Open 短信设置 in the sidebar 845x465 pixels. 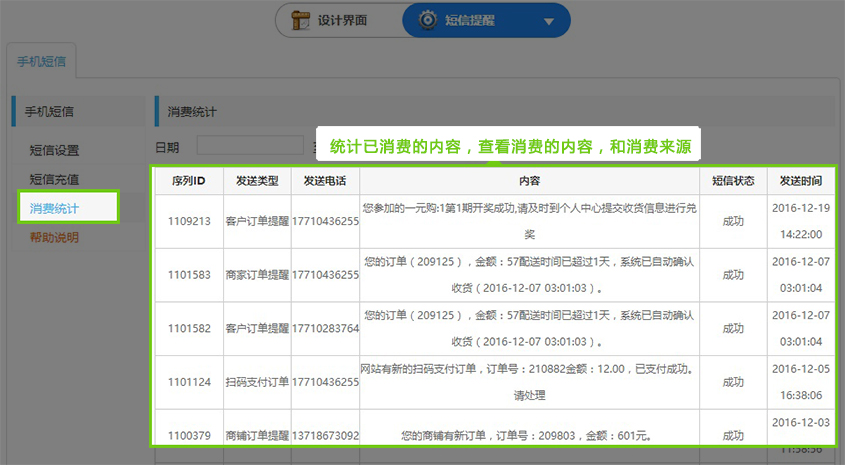pyautogui.click(x=54, y=151)
